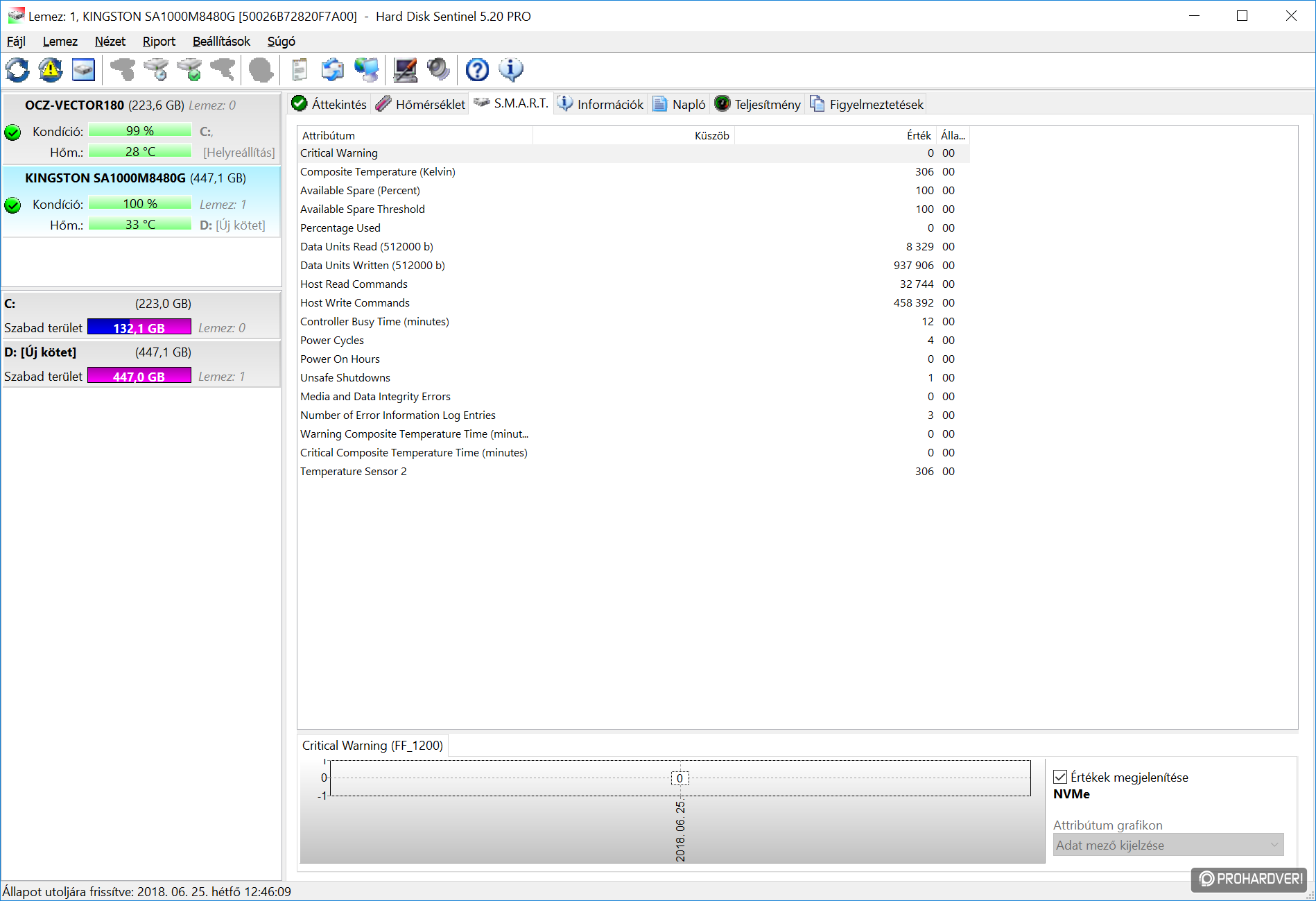Click the D: 447,0 GB free space bar
1316x901 pixels.
click(x=139, y=376)
